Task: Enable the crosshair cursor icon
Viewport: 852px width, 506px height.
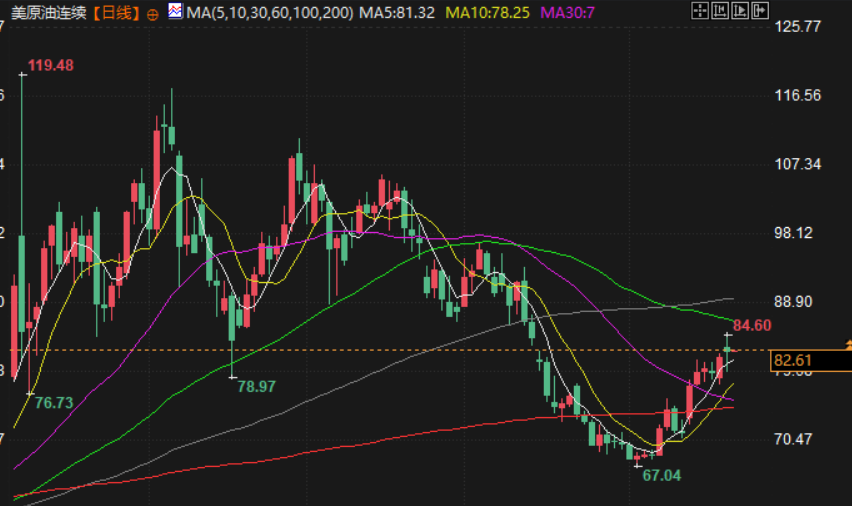Action: pyautogui.click(x=700, y=10)
